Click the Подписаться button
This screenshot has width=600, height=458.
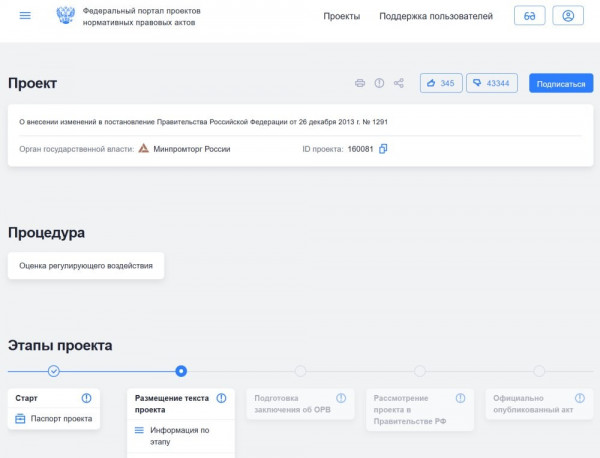click(x=560, y=84)
